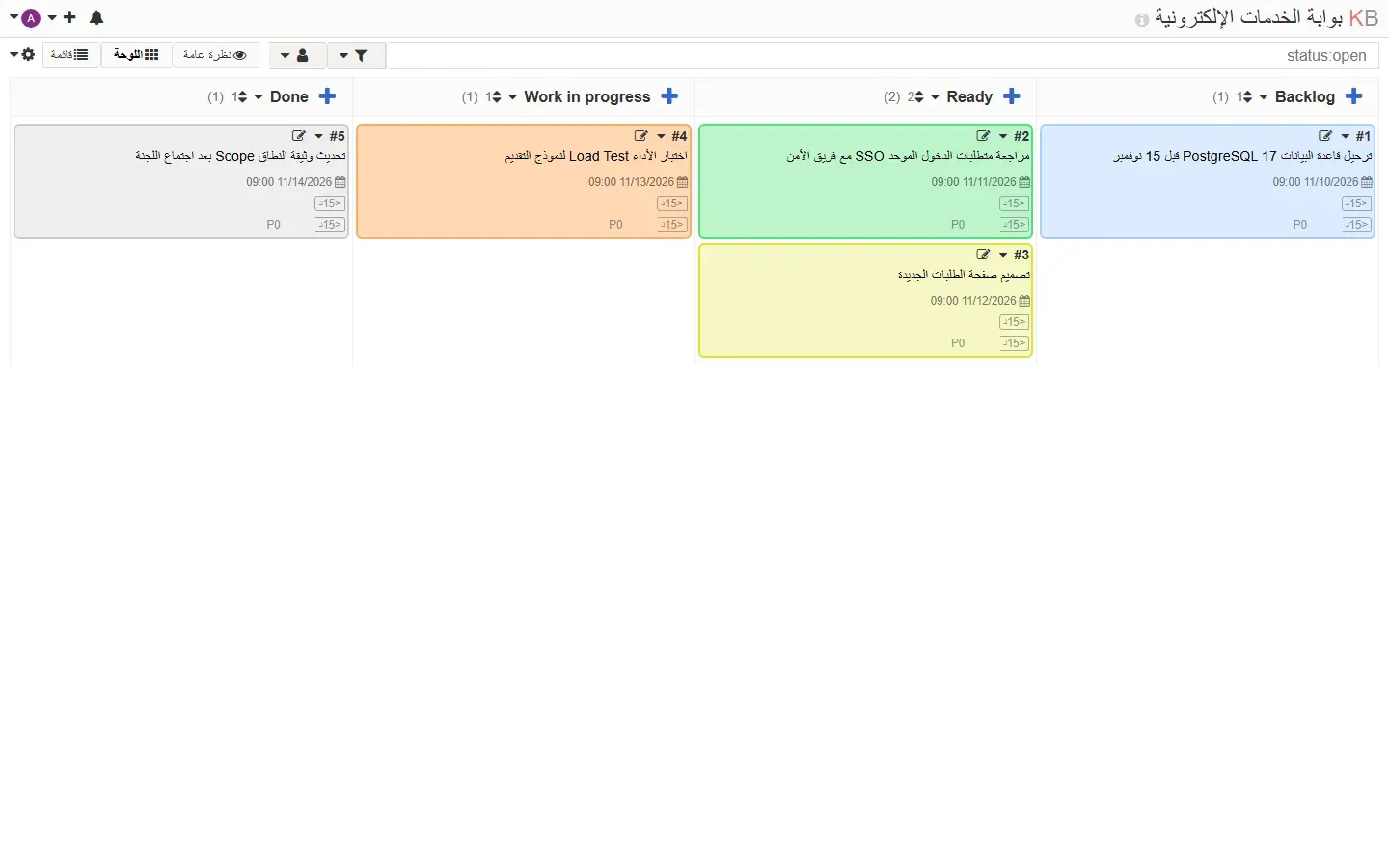
Task: Open the task #2 id link
Action: (x=1021, y=136)
